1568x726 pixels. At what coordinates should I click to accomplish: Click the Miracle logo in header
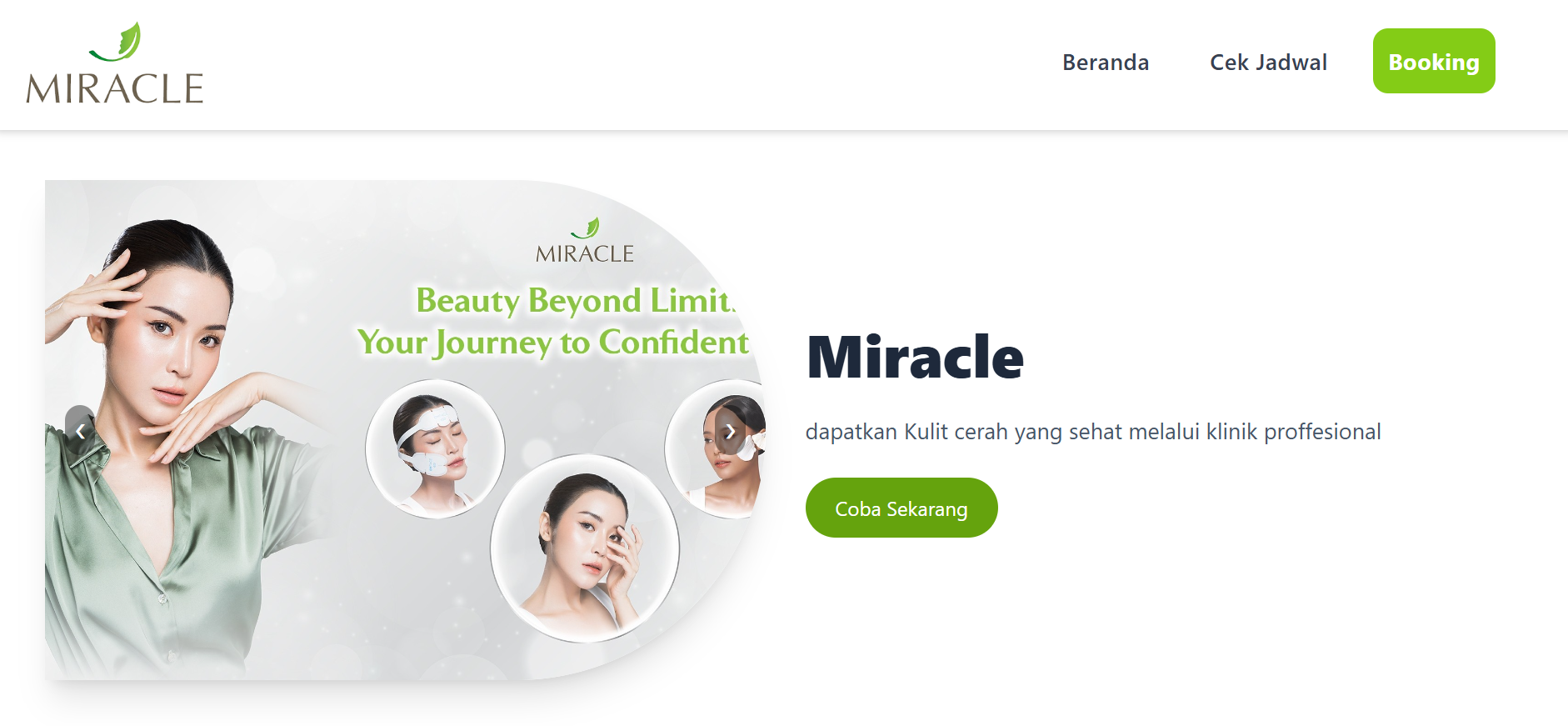(x=115, y=63)
